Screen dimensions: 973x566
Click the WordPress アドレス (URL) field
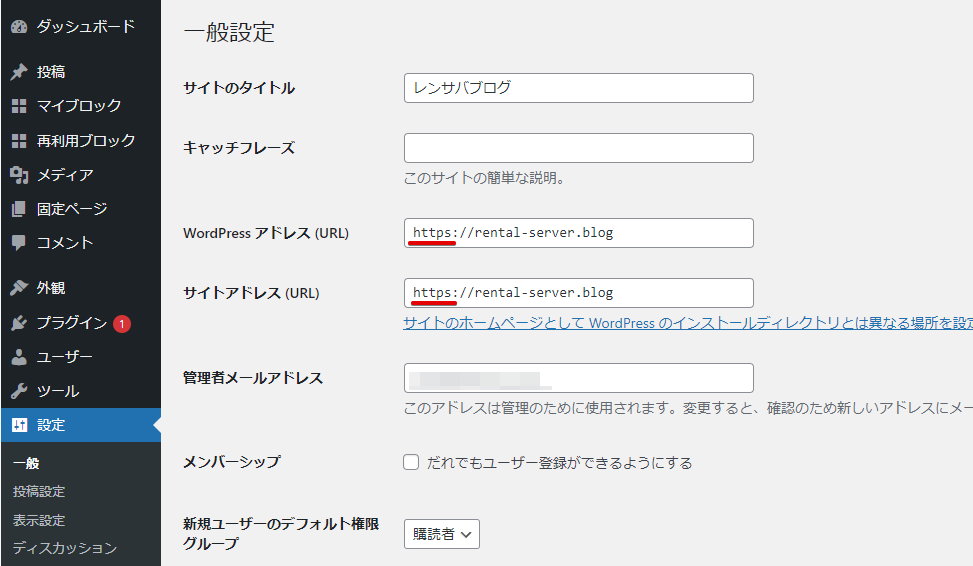pos(579,233)
